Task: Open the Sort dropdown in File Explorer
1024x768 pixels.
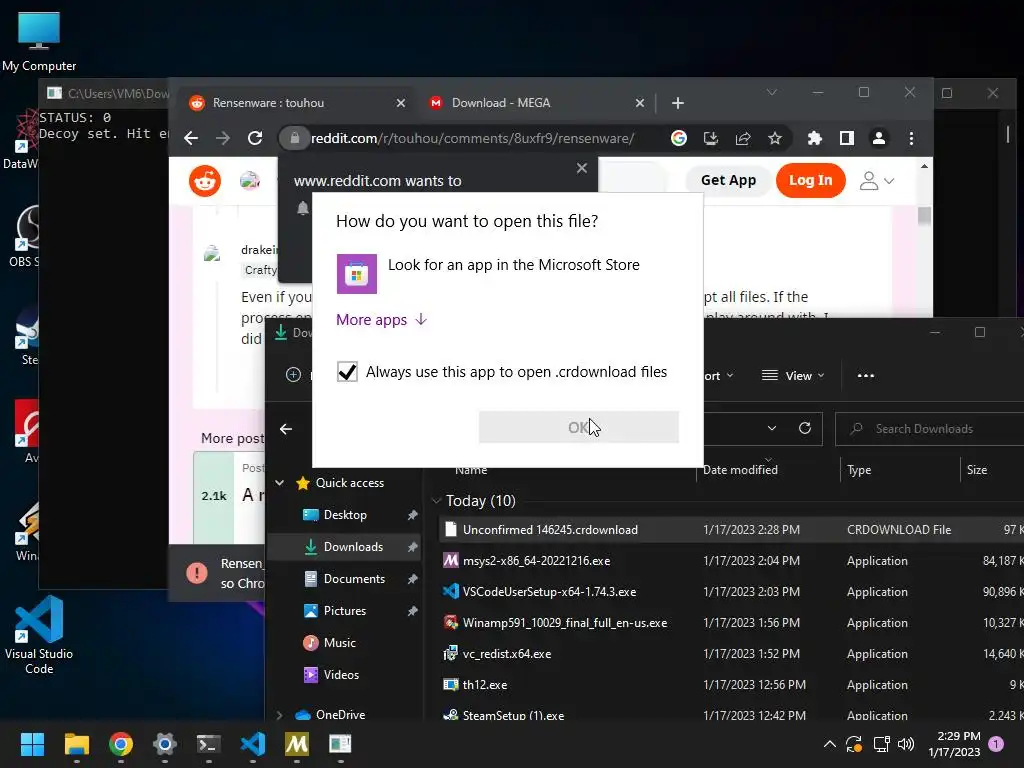Action: pos(719,376)
